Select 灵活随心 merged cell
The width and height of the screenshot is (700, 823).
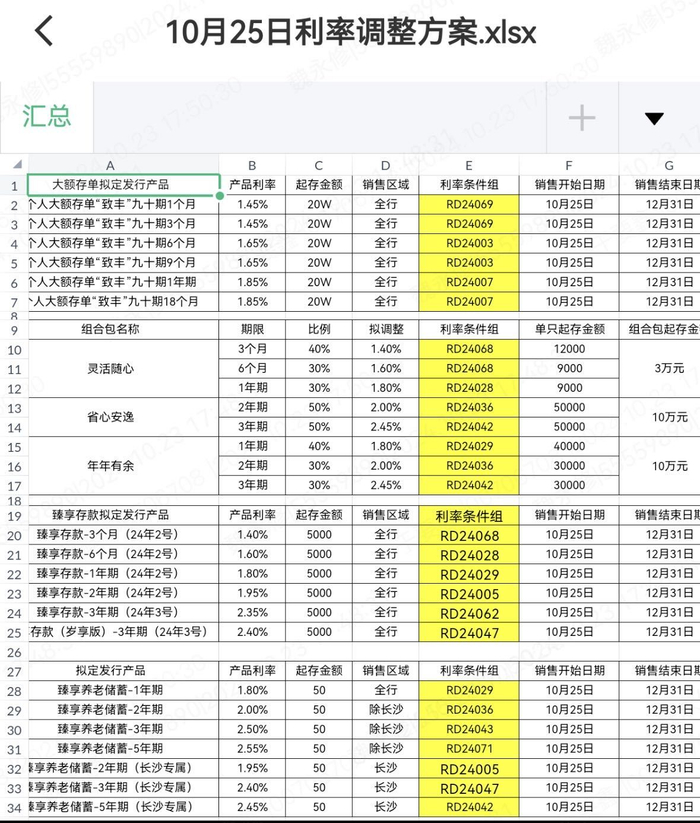[123, 368]
